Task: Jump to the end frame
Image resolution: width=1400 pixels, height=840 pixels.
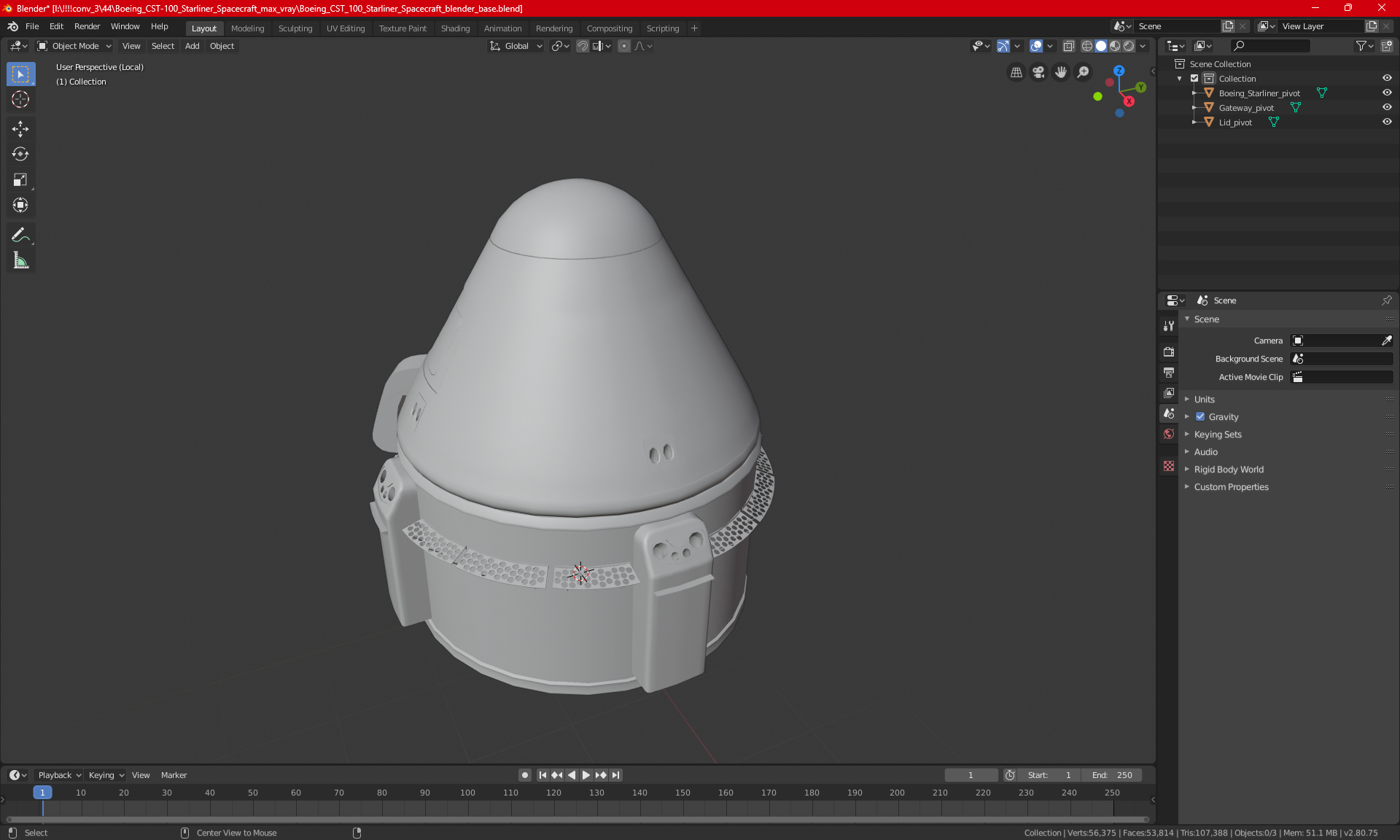Action: [x=615, y=775]
